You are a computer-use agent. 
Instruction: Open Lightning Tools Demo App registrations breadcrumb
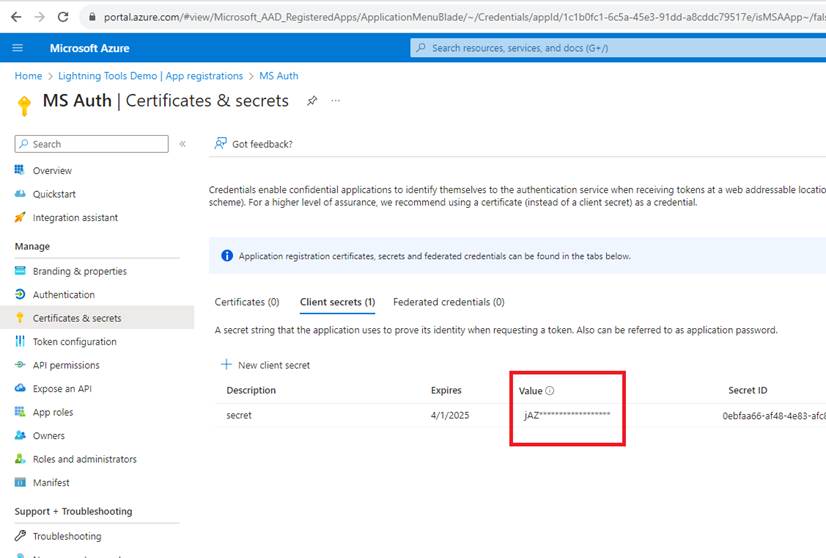pyautogui.click(x=150, y=76)
